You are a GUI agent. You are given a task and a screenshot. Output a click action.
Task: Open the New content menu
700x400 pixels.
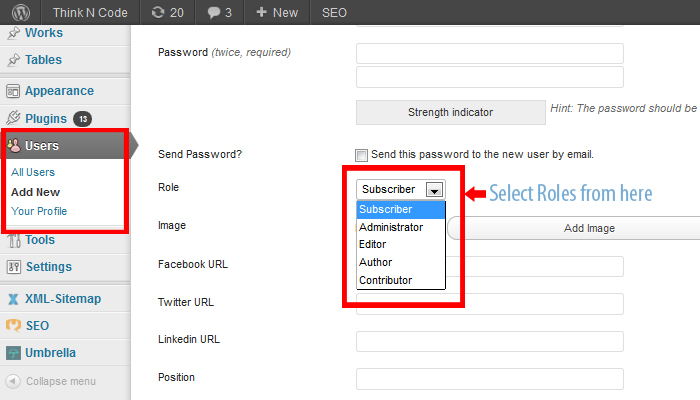[277, 12]
